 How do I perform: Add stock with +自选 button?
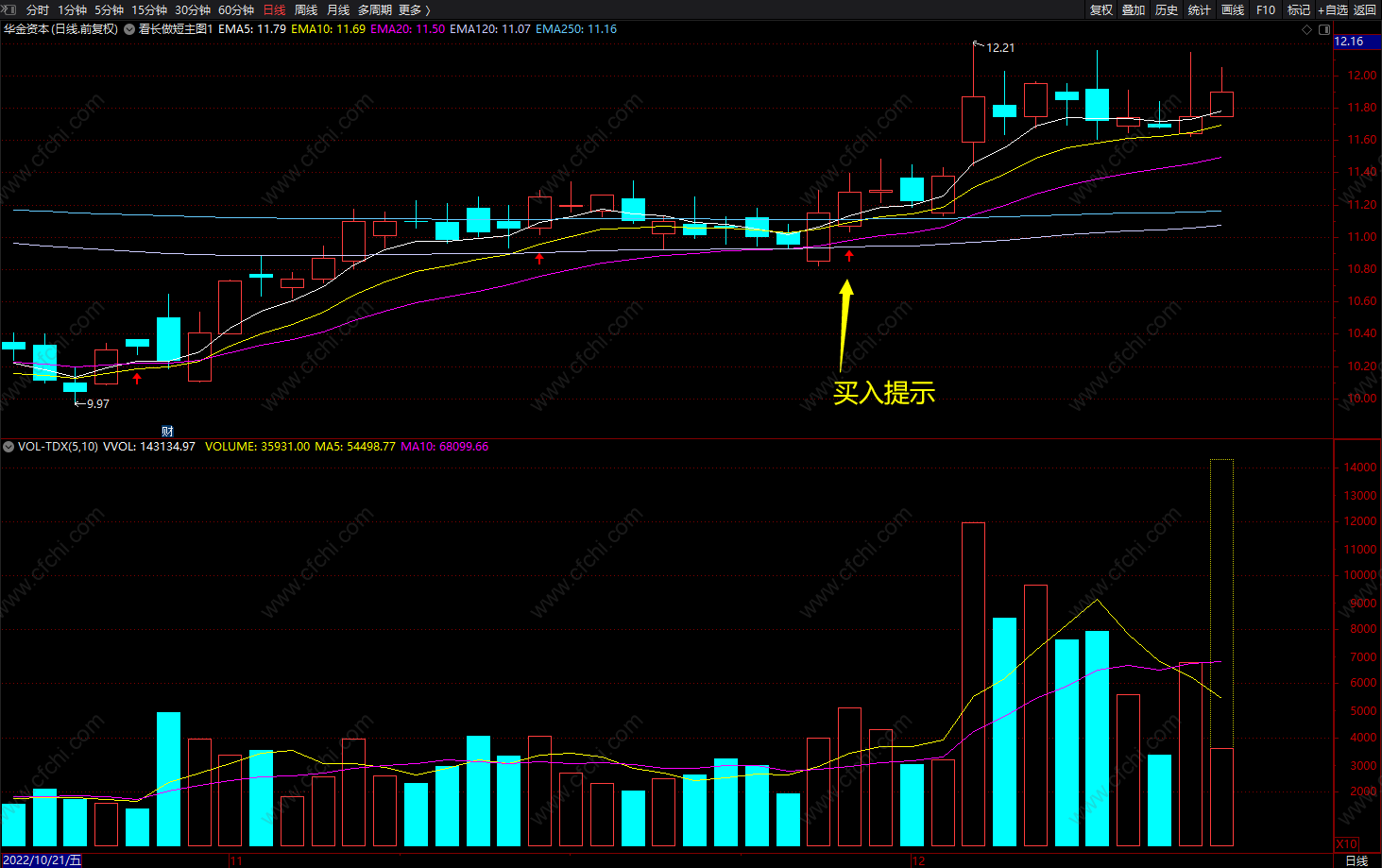(x=1333, y=9)
